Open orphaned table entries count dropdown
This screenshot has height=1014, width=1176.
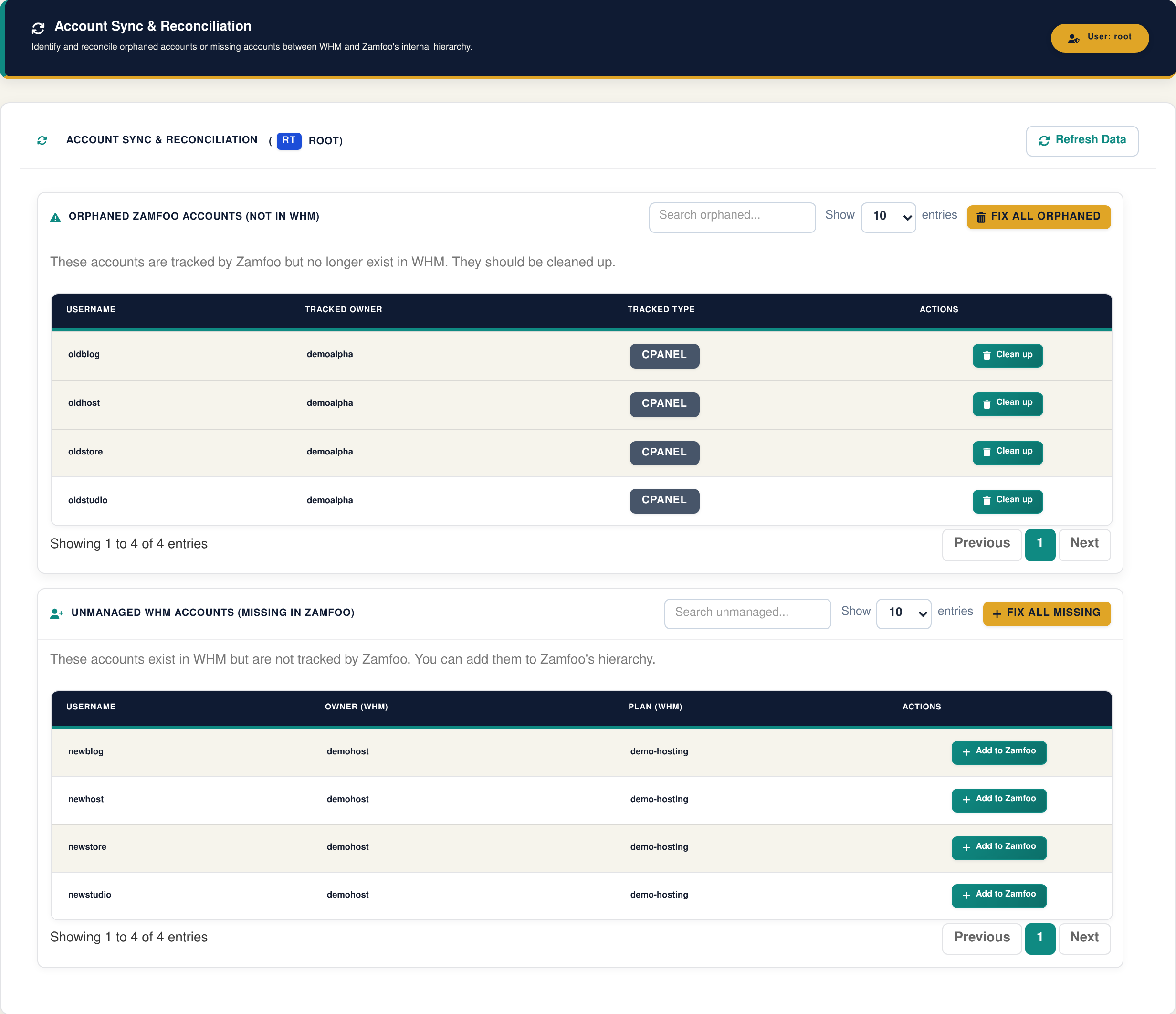(888, 217)
